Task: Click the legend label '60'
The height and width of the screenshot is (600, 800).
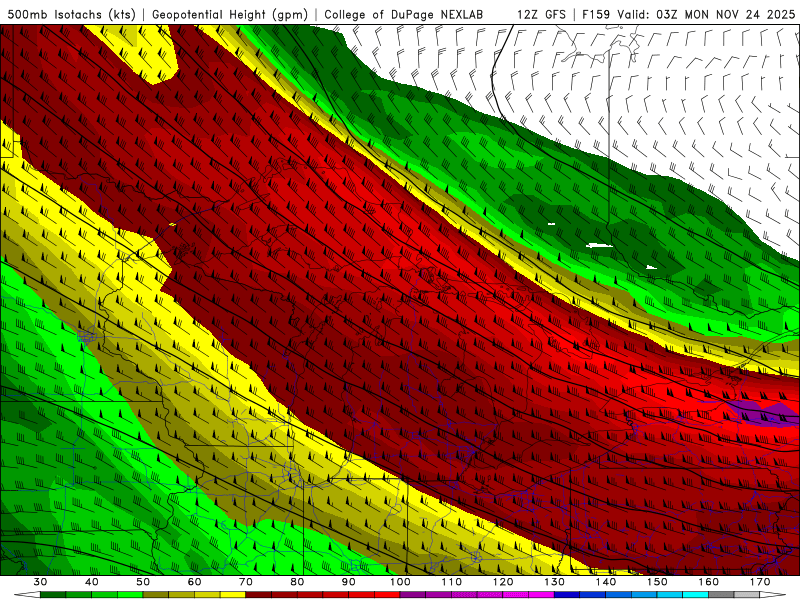Action: (194, 582)
